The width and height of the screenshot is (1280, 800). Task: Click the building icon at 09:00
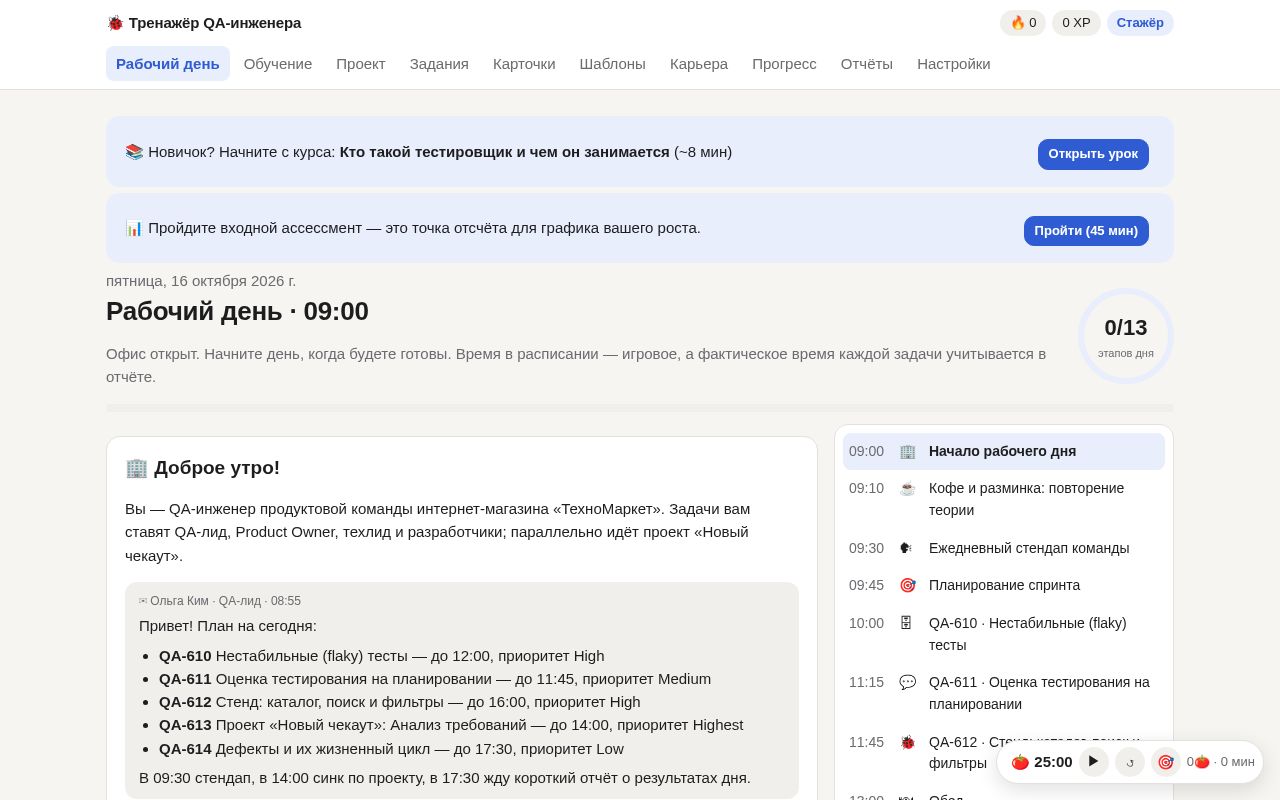[907, 451]
